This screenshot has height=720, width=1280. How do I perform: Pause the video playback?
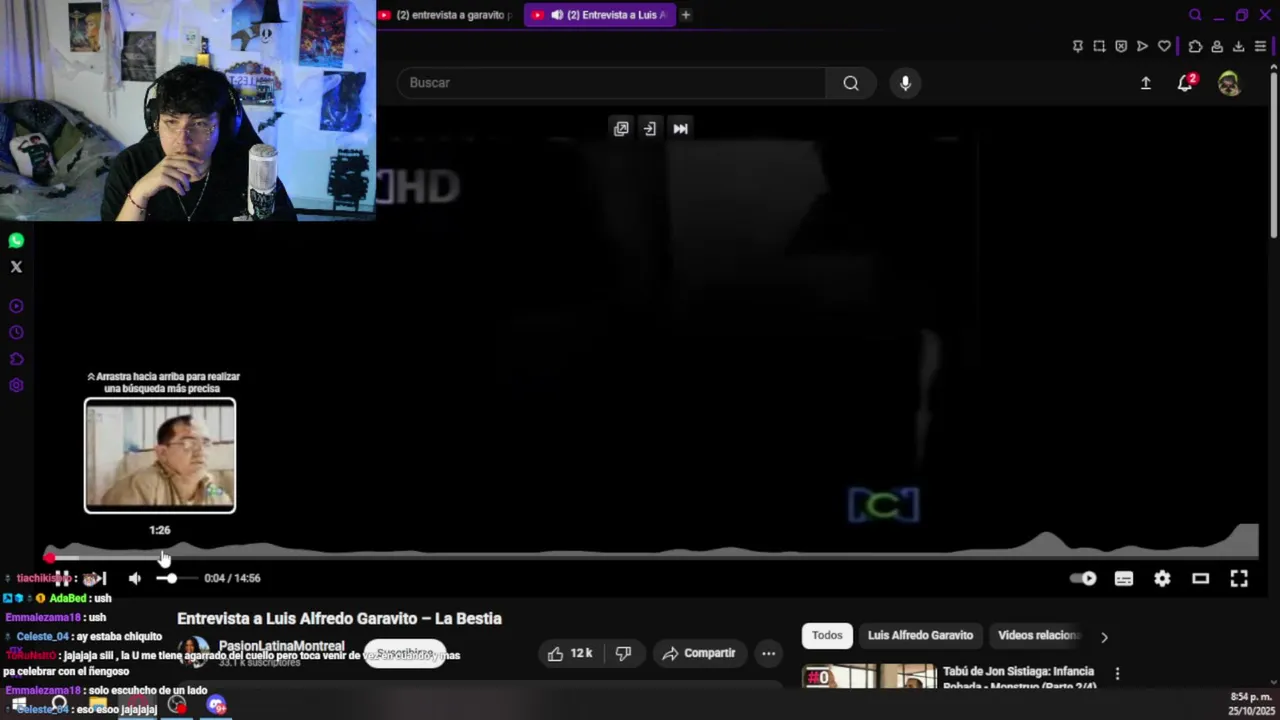(x=62, y=578)
